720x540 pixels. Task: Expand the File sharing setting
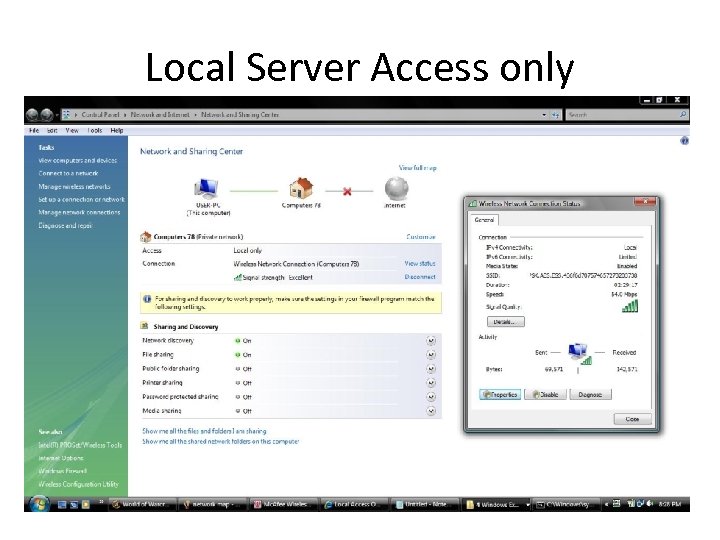click(431, 354)
